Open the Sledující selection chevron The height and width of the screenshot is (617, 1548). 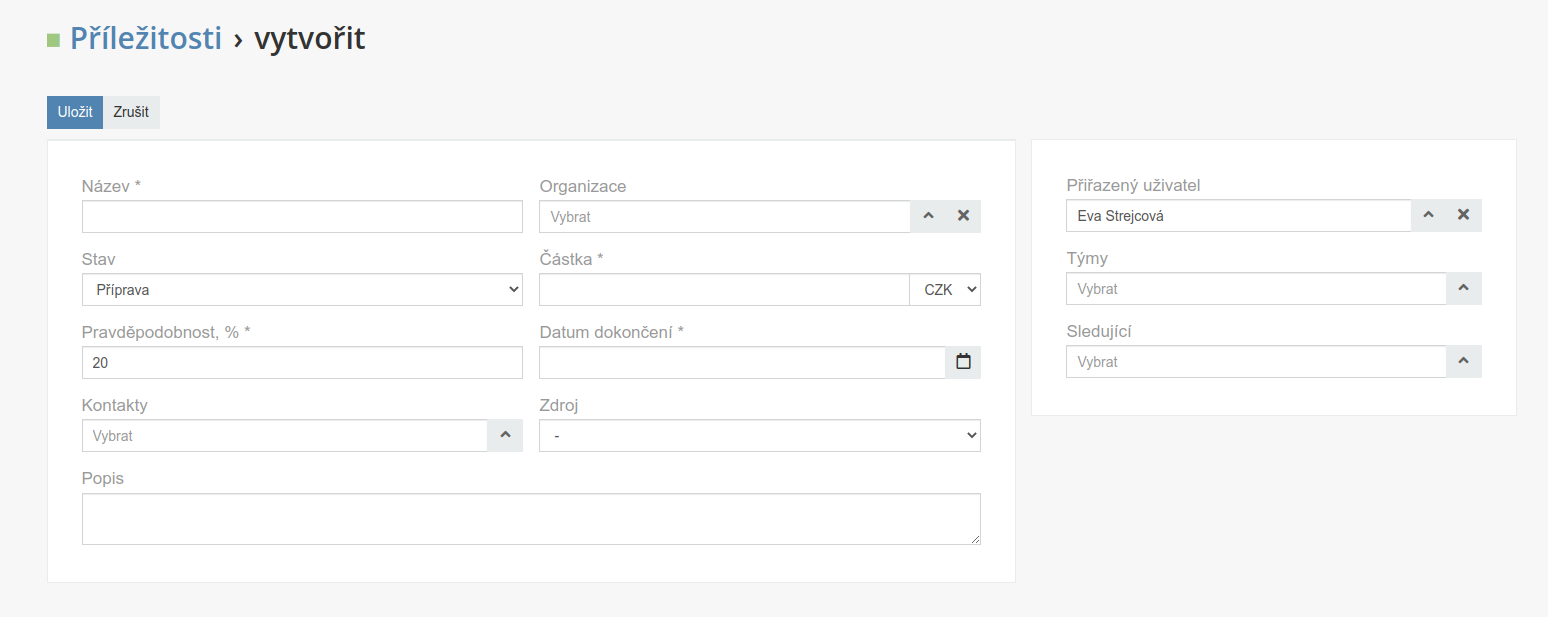coord(1464,361)
